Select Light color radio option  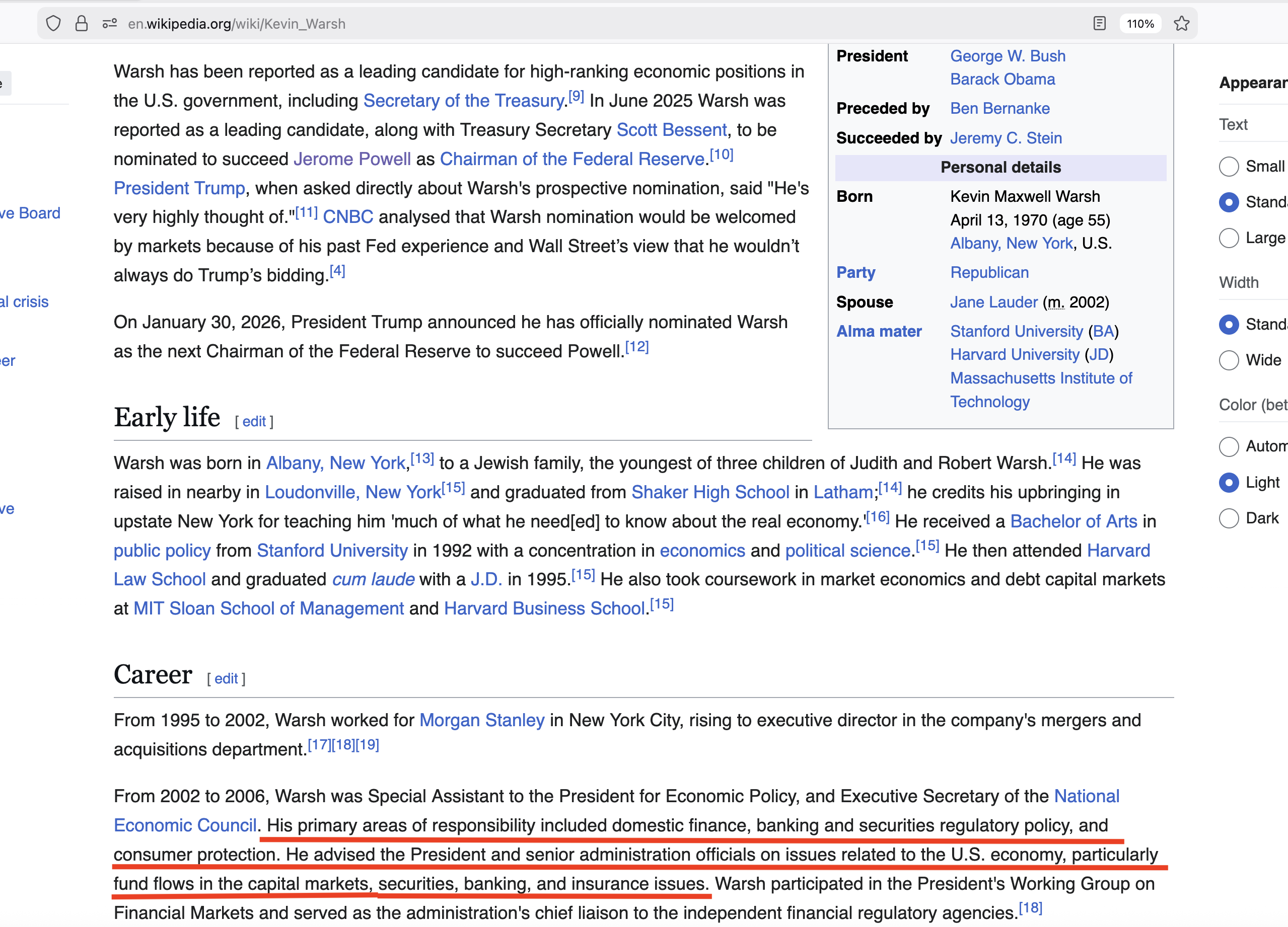click(1229, 483)
